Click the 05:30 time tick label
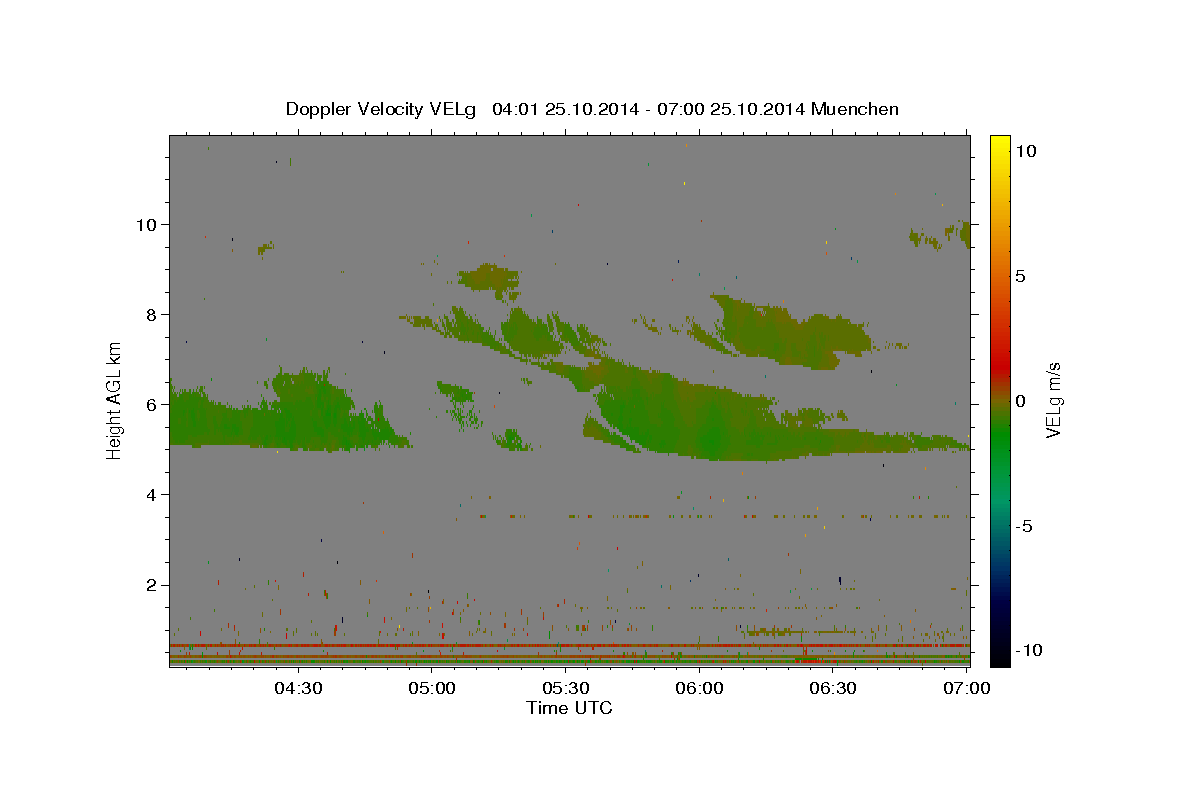Screen dimensions: 1200x800 [x=565, y=689]
